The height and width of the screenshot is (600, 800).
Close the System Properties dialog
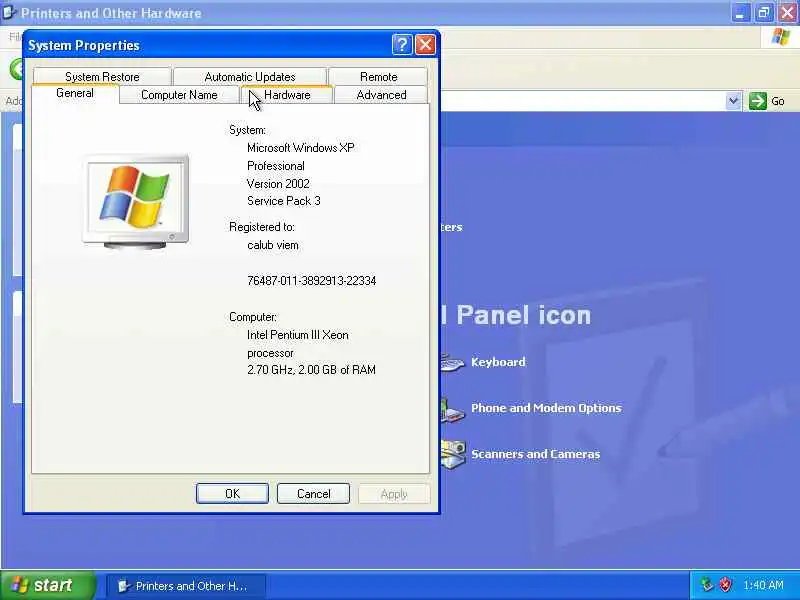coord(425,45)
